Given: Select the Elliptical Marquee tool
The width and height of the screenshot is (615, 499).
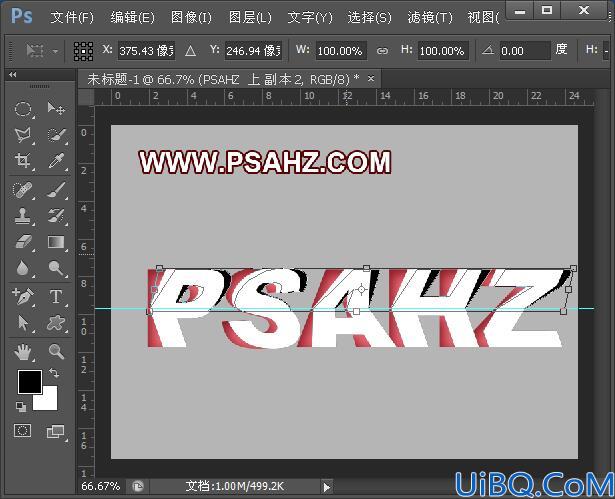Looking at the screenshot, I should (x=23, y=108).
